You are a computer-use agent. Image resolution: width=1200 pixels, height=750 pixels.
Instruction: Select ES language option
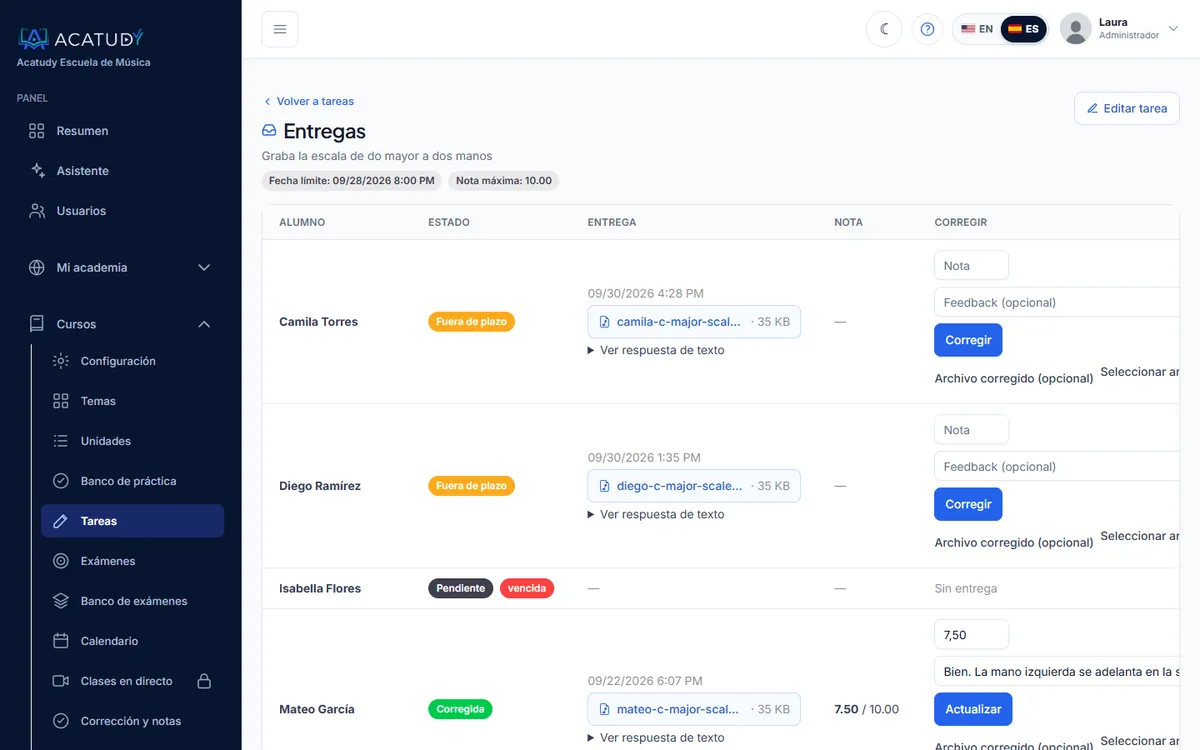pos(1024,29)
